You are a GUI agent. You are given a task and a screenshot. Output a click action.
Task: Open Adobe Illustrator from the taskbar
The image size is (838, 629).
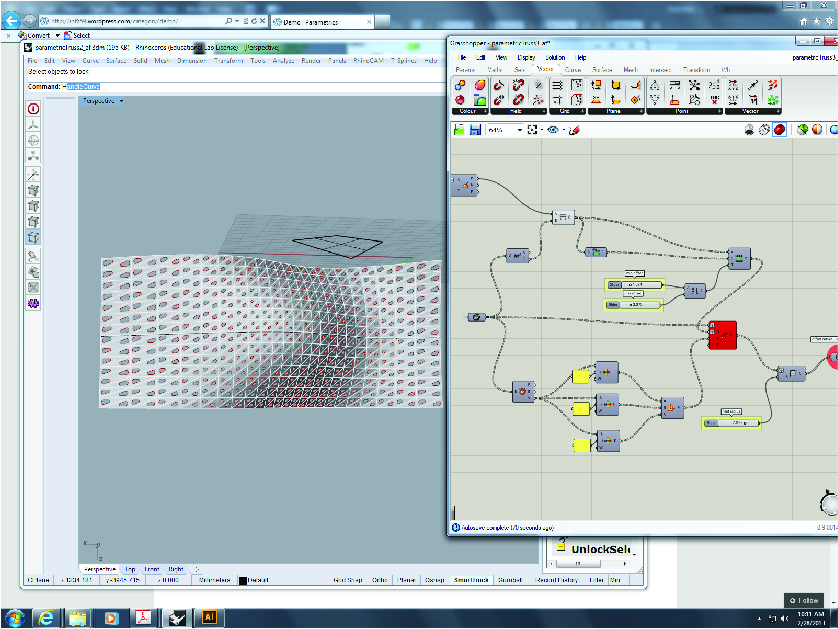pyautogui.click(x=209, y=617)
